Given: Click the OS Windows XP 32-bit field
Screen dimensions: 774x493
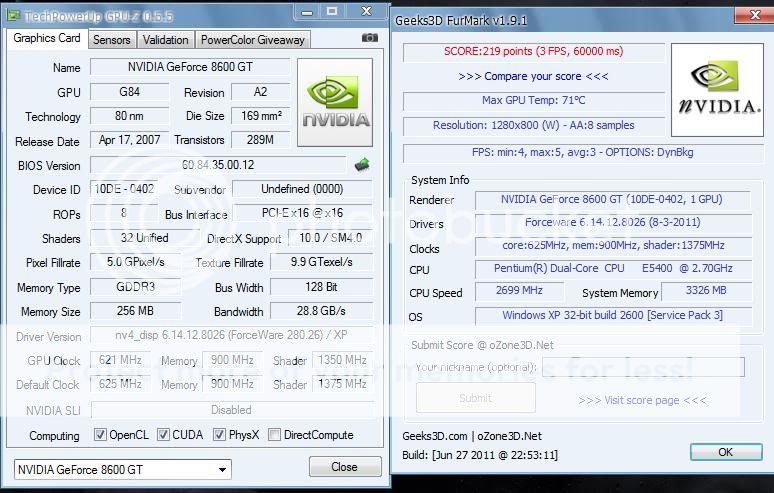Looking at the screenshot, I should coord(613,315).
